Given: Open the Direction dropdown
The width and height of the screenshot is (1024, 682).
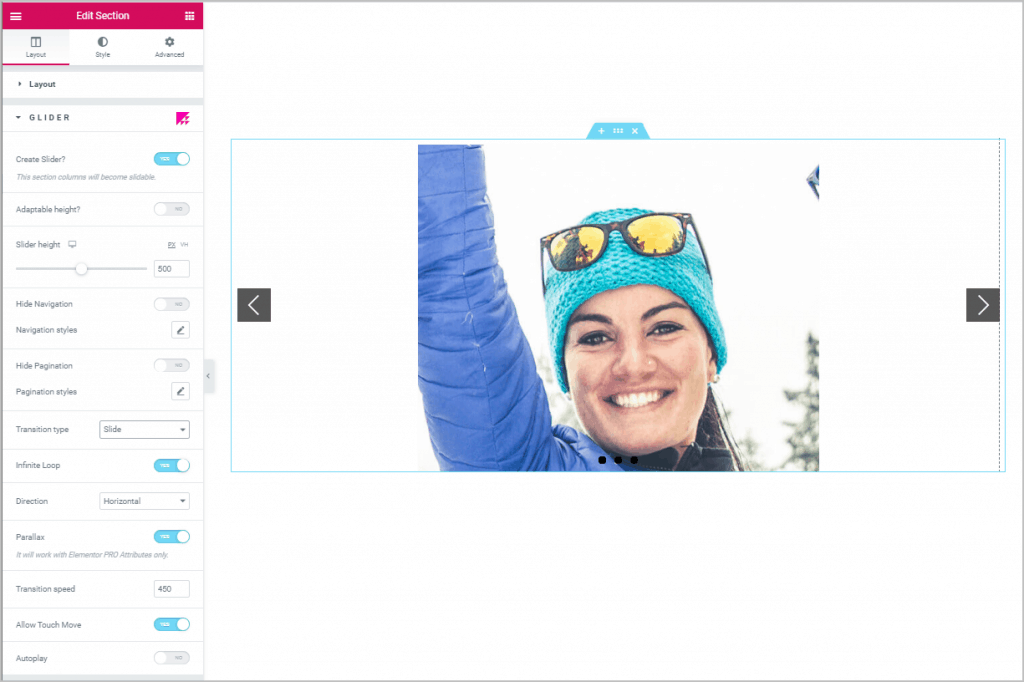Looking at the screenshot, I should 144,501.
